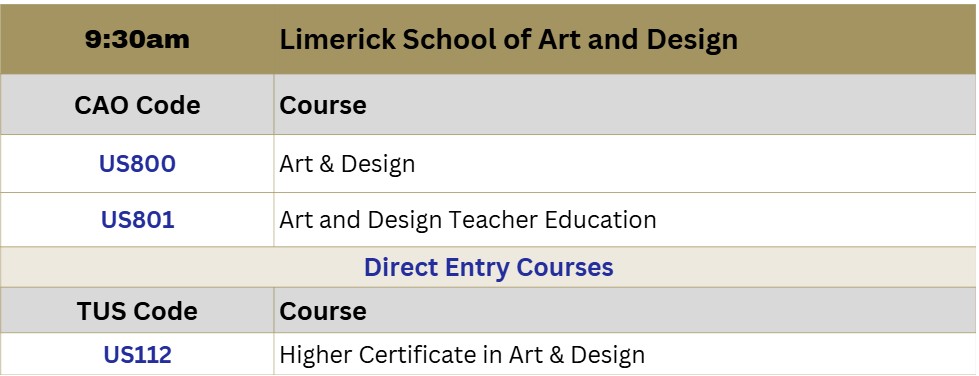Open the US800 course code link
Image resolution: width=979 pixels, height=376 pixels.
coord(137,164)
